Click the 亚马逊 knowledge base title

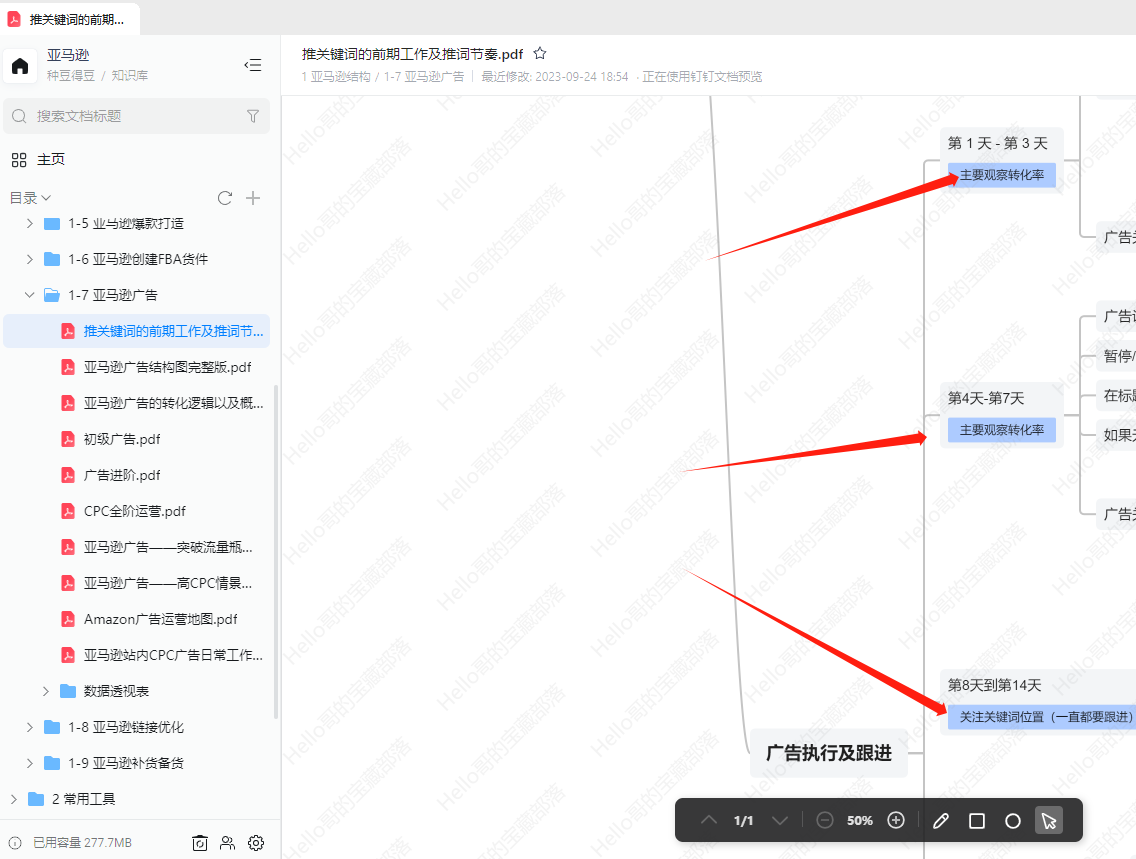pyautogui.click(x=68, y=57)
